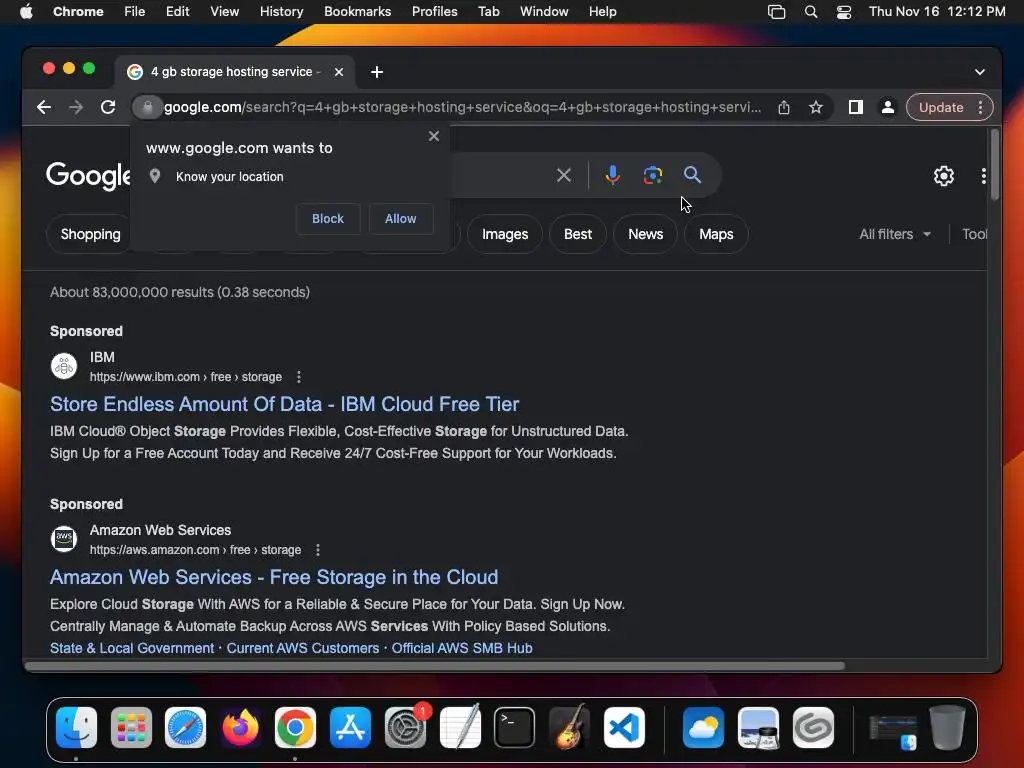The height and width of the screenshot is (768, 1024).
Task: Allow location access for Google
Action: 400,219
